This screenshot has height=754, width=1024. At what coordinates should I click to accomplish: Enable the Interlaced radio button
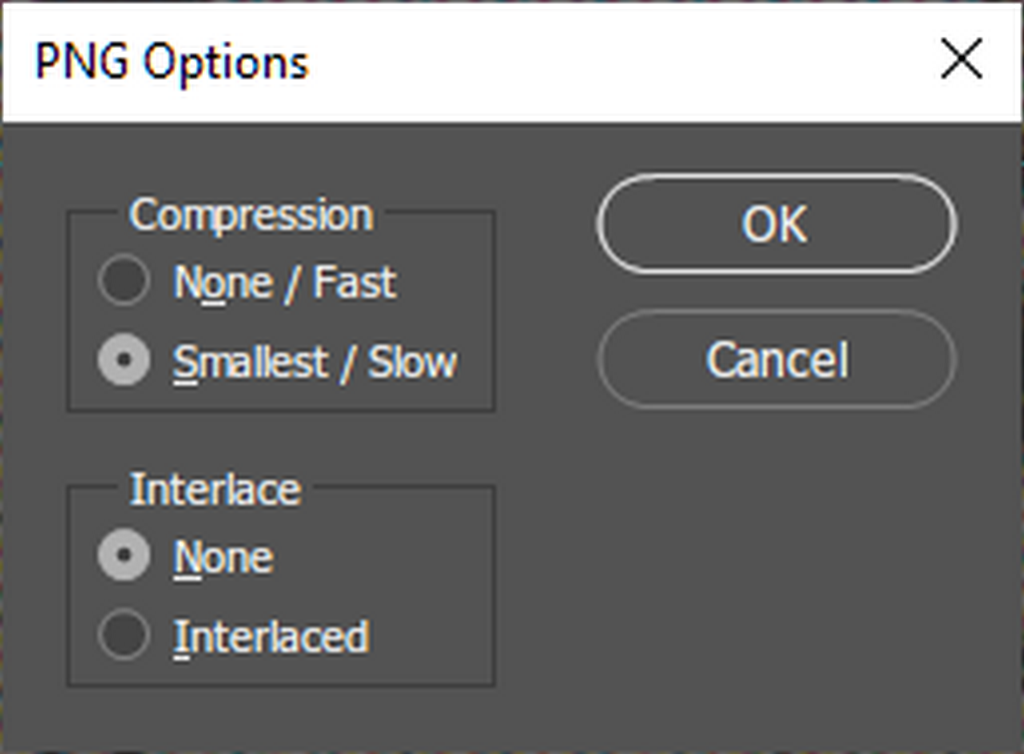click(x=124, y=636)
